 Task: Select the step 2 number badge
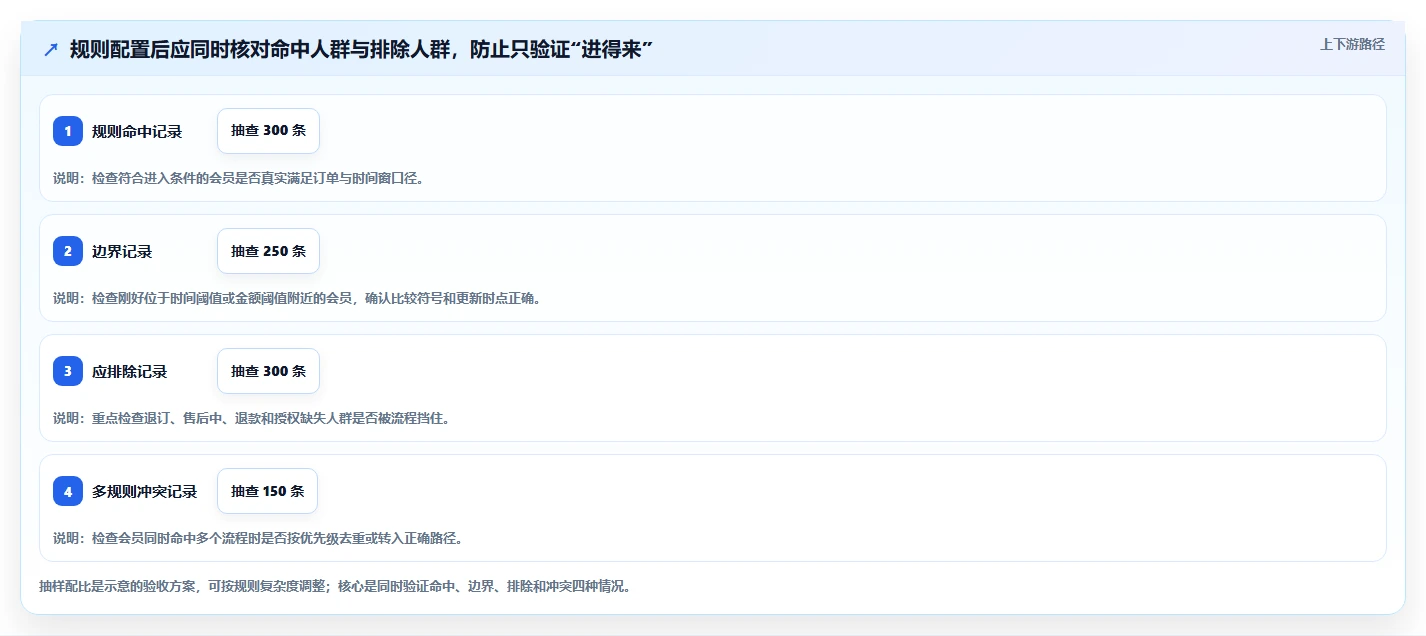pyautogui.click(x=68, y=251)
